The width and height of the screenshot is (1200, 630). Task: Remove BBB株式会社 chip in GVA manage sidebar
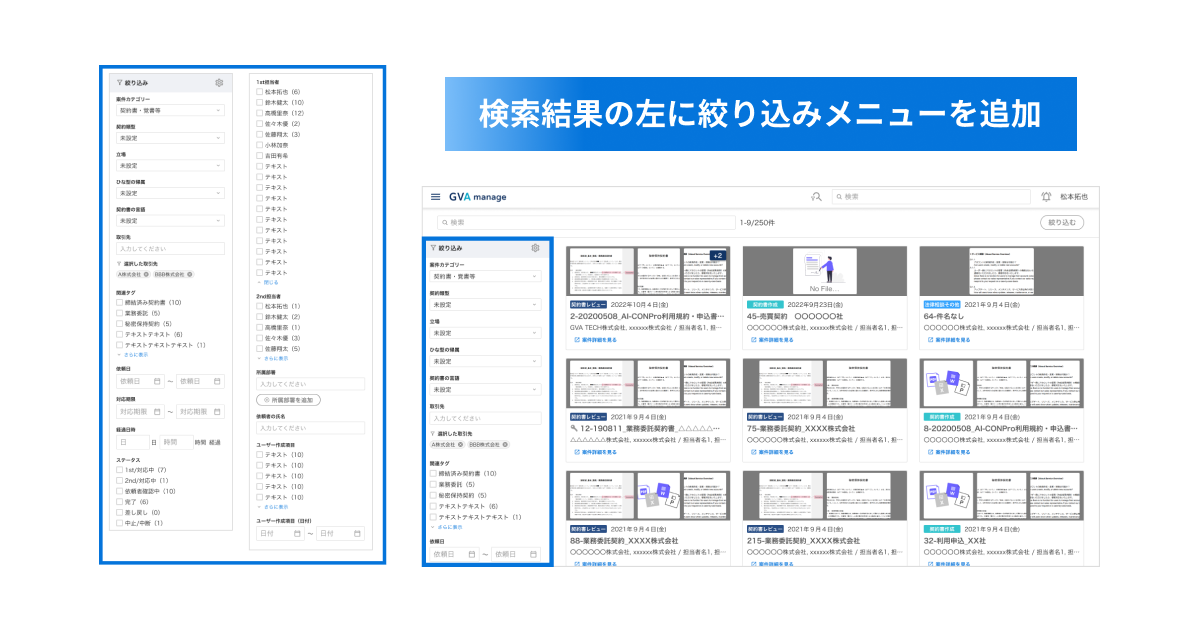pos(506,444)
